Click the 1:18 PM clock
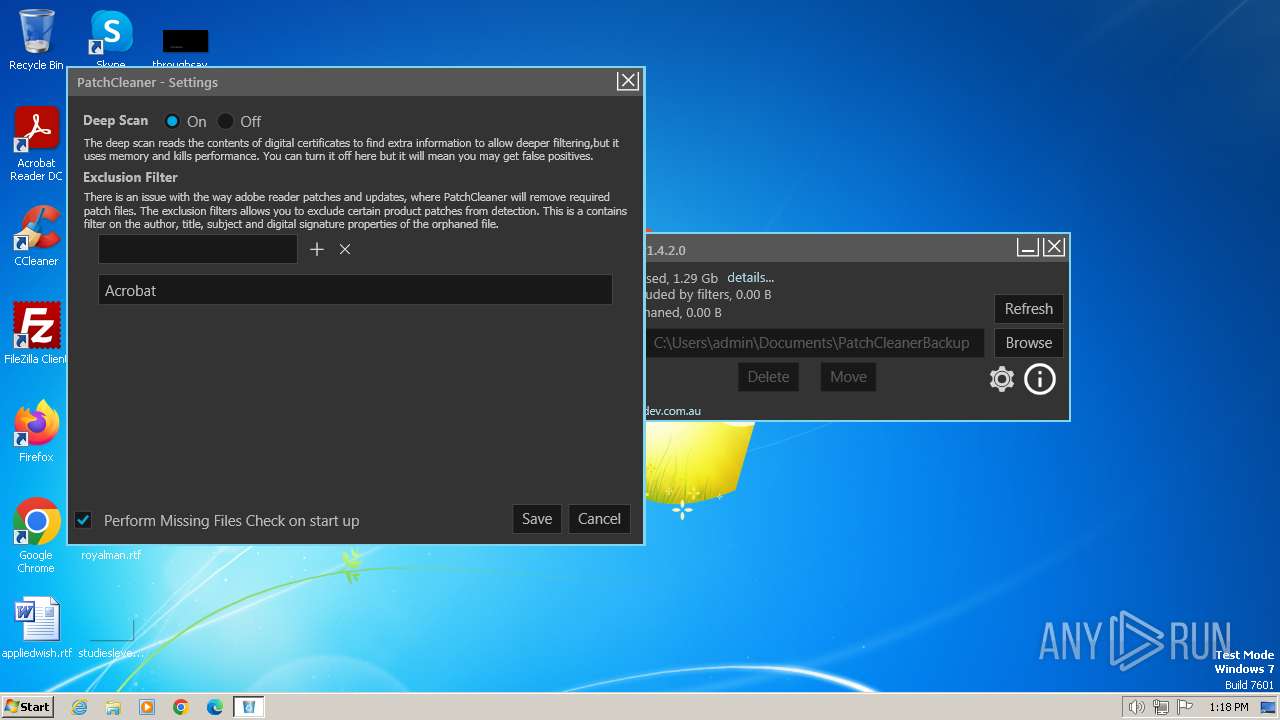The height and width of the screenshot is (720, 1280). (1228, 707)
